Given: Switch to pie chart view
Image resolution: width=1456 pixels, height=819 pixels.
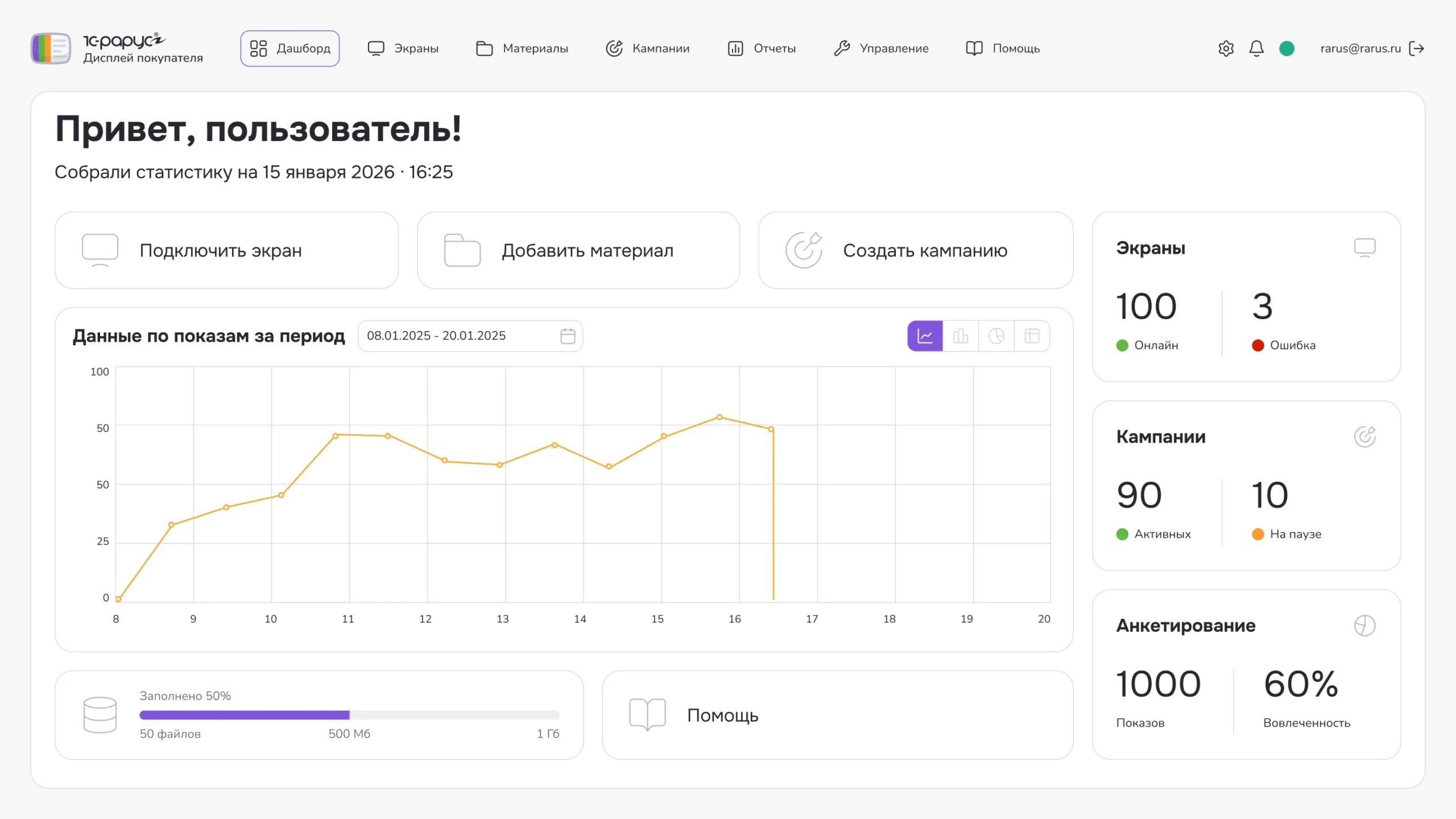Looking at the screenshot, I should coord(996,336).
